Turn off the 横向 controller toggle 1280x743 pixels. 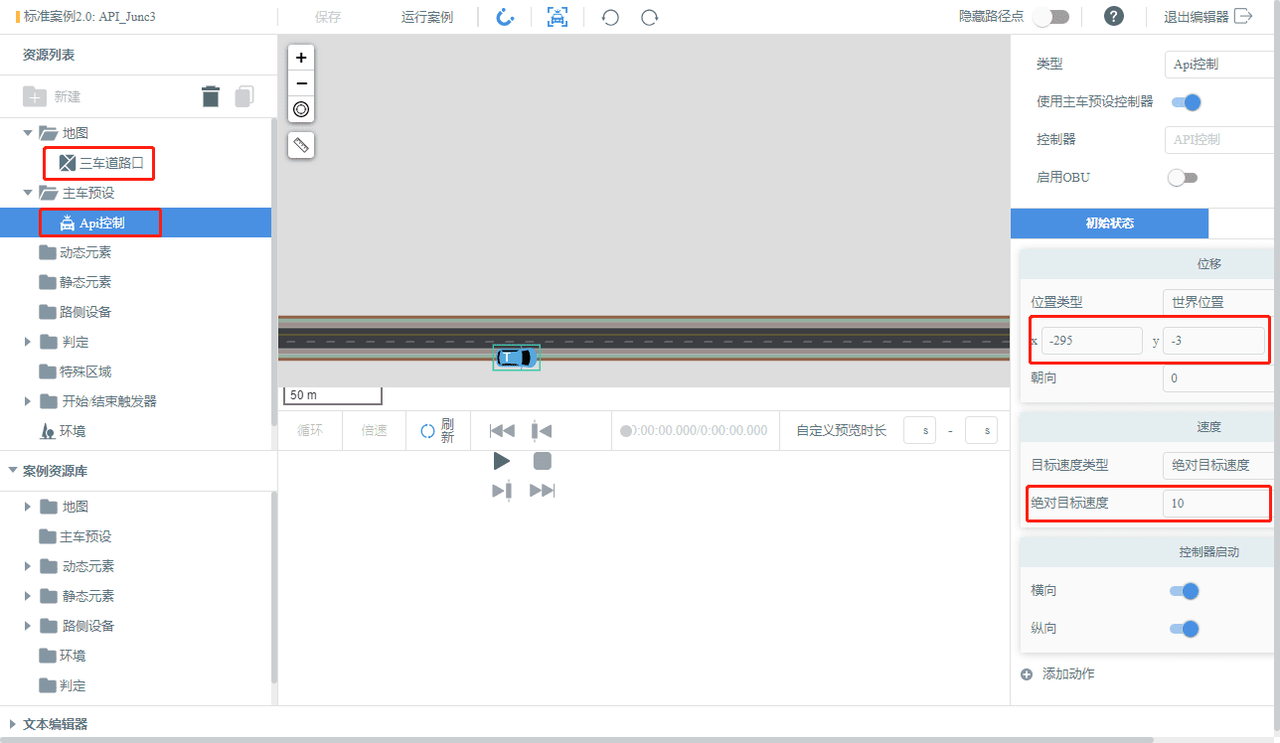click(1185, 591)
